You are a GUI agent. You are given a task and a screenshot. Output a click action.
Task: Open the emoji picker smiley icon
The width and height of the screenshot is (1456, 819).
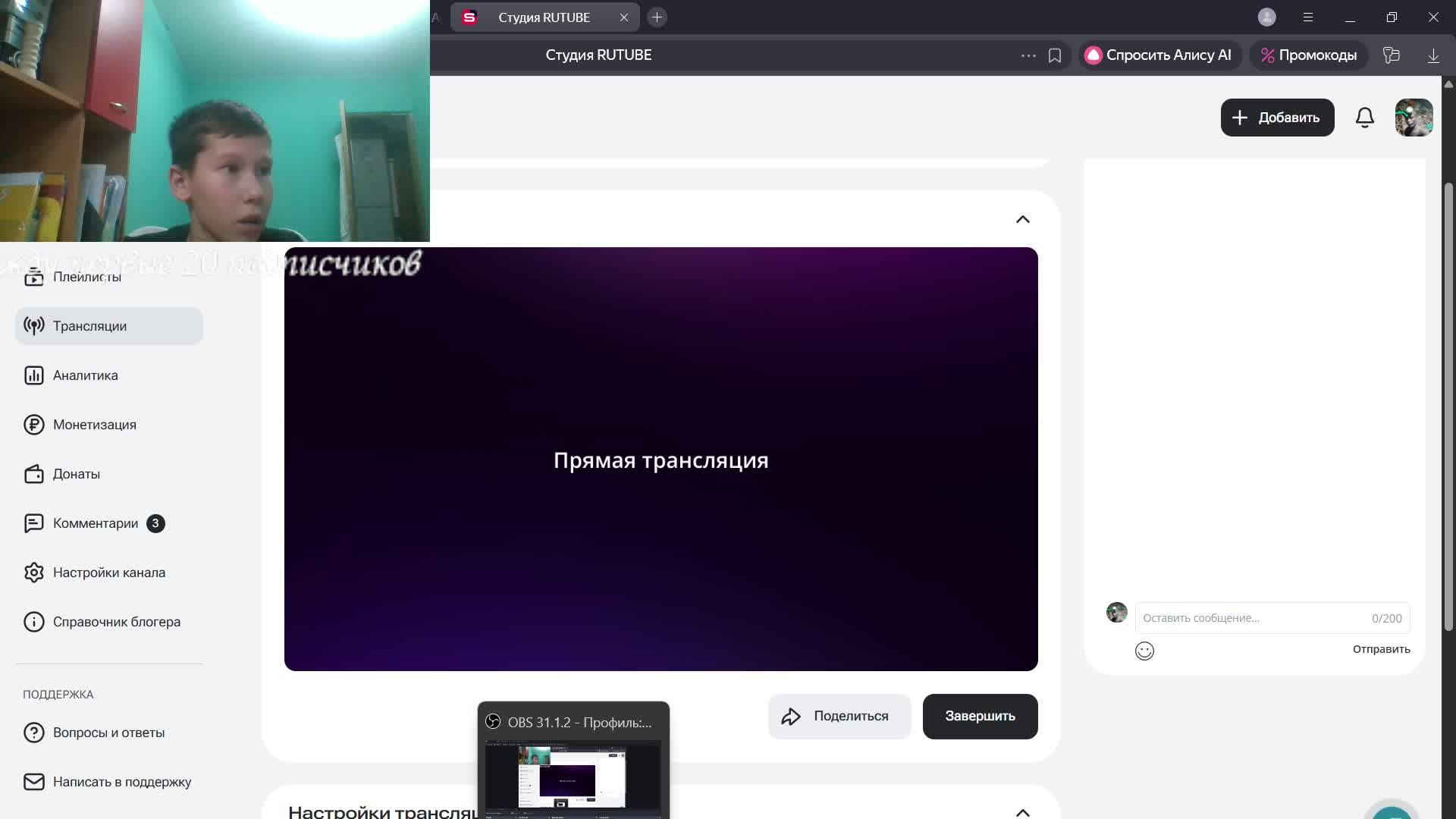[x=1144, y=651]
